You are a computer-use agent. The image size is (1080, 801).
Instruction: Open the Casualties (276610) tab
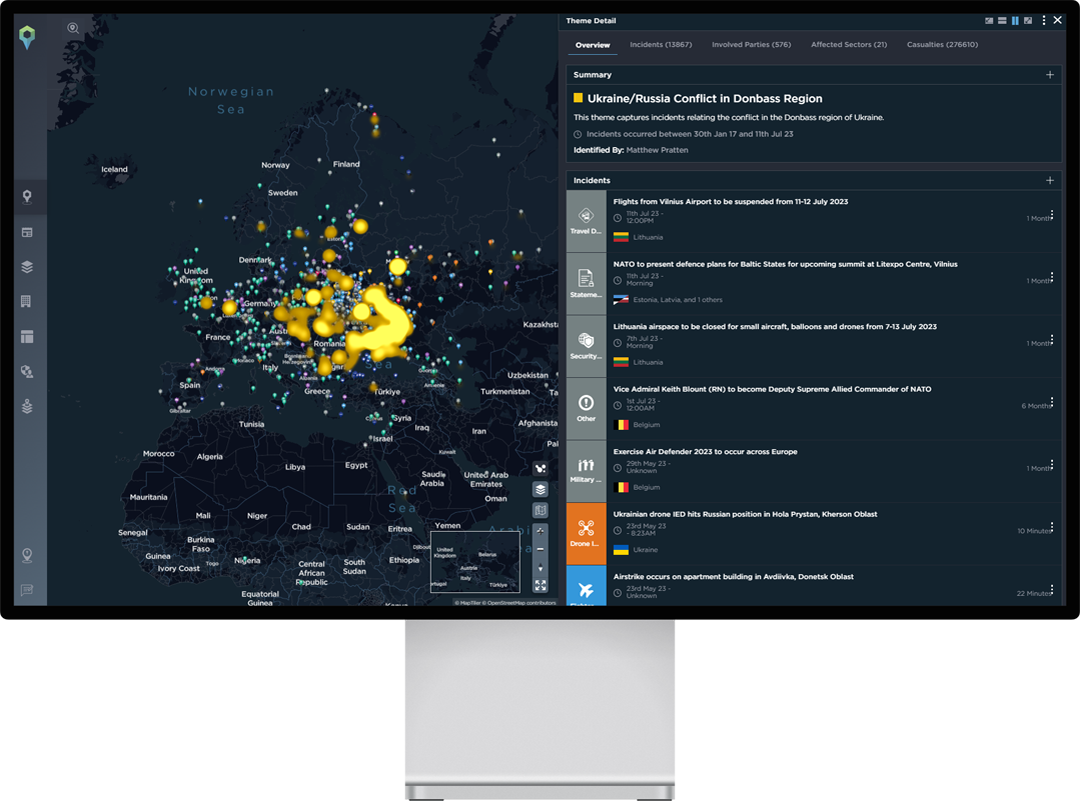[x=942, y=45]
